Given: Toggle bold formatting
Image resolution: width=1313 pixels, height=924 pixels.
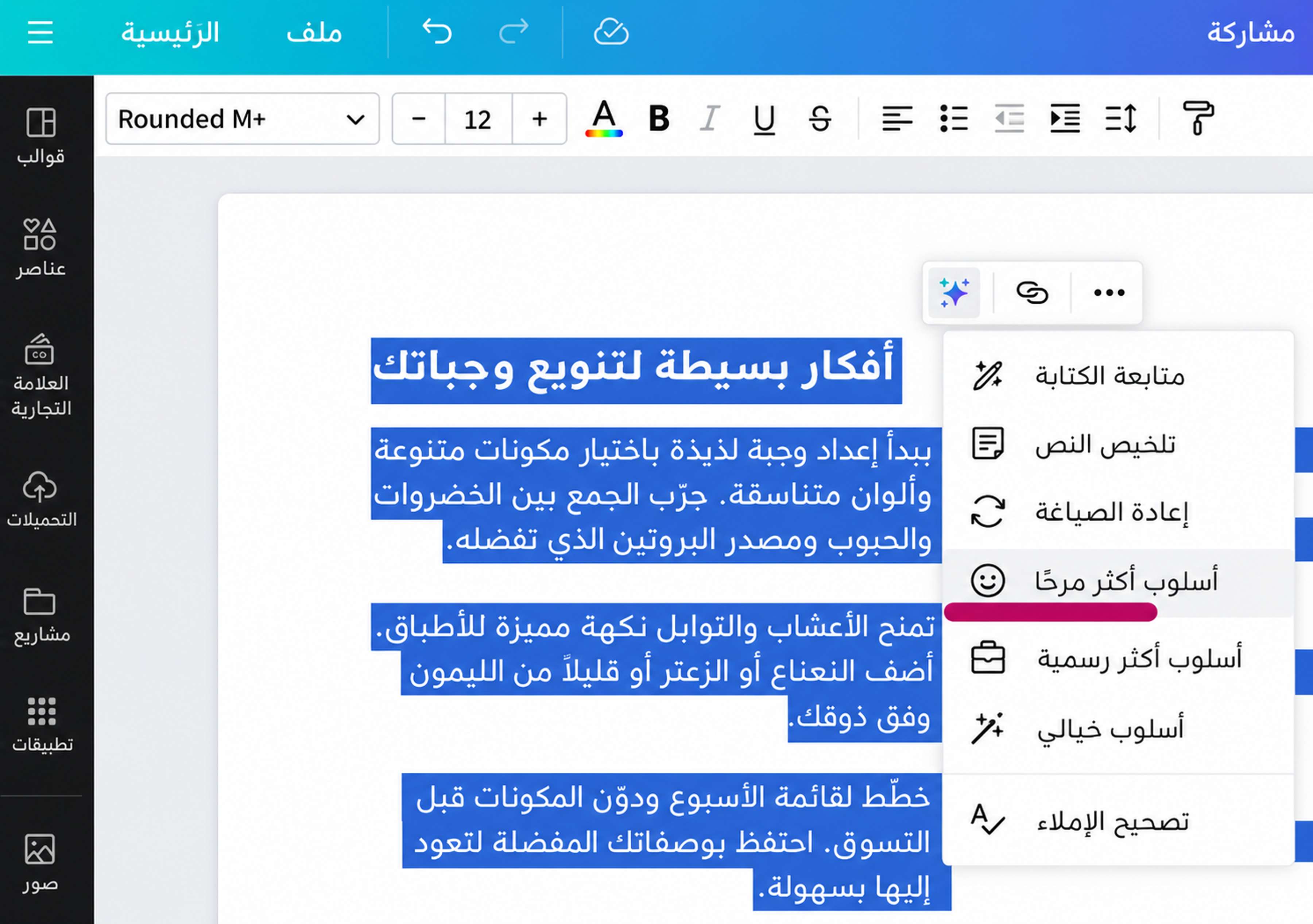Looking at the screenshot, I should click(x=659, y=119).
